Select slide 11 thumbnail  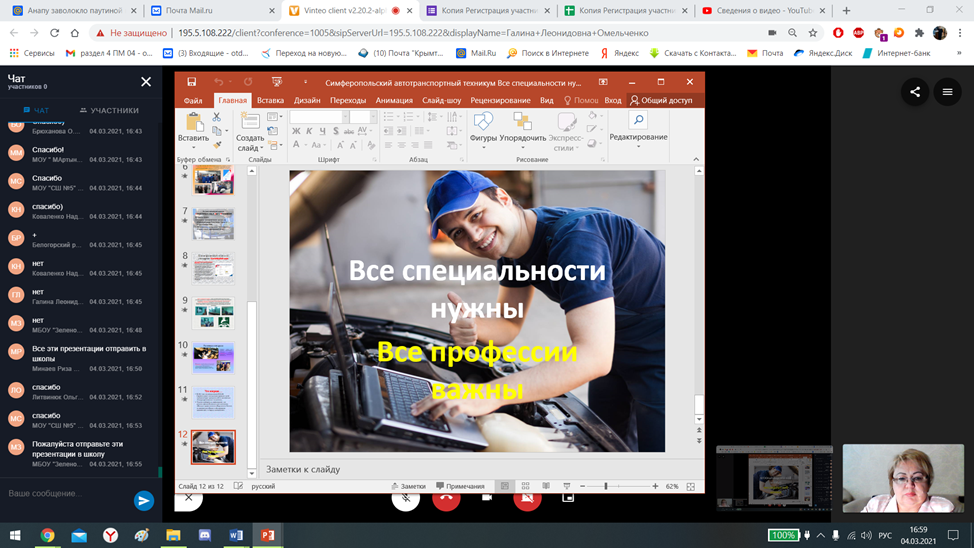(x=213, y=402)
